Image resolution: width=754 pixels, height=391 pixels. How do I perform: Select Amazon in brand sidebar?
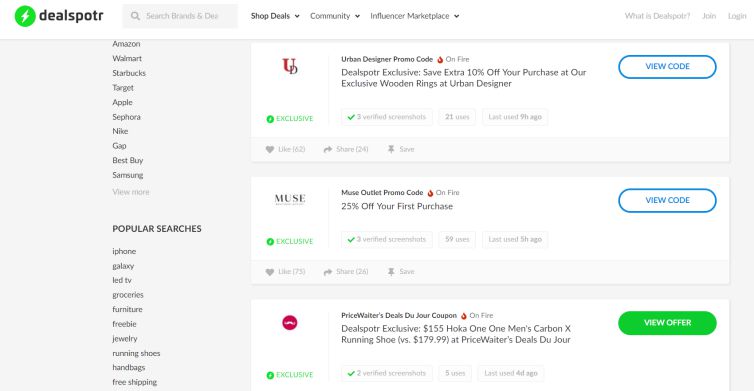126,44
